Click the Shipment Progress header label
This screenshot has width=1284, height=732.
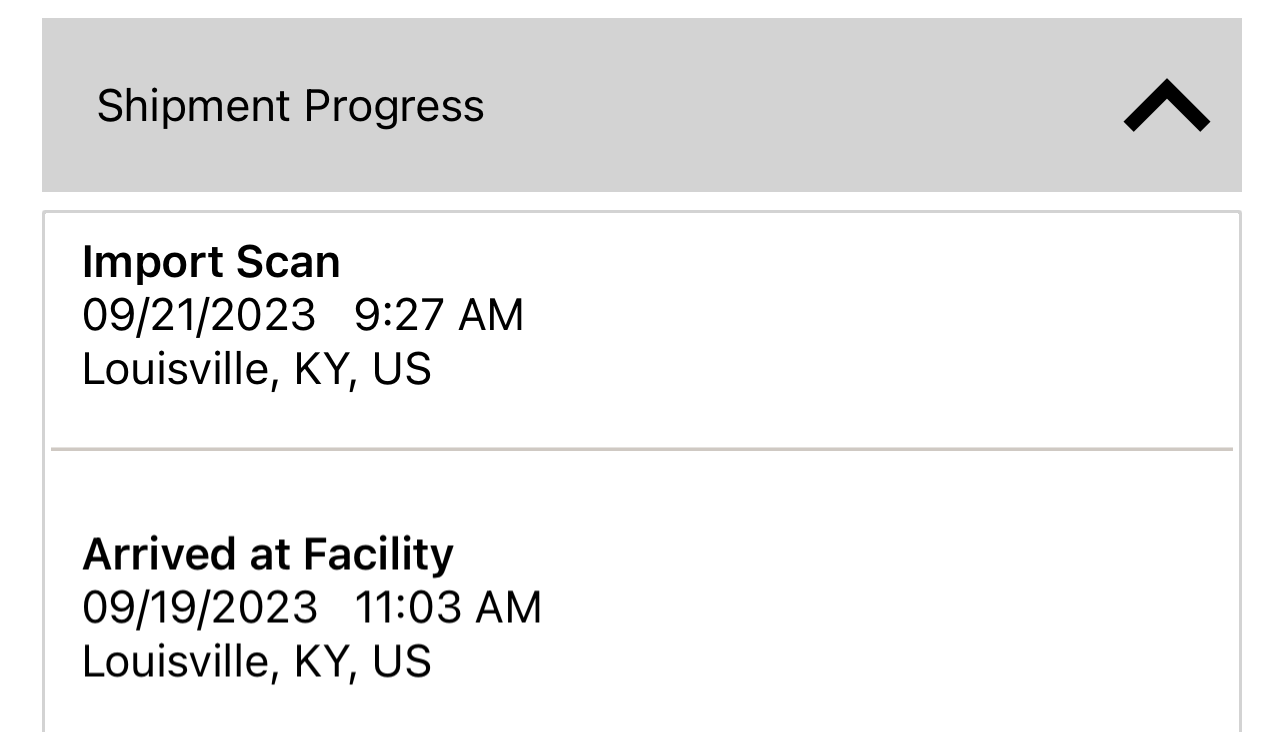[290, 106]
